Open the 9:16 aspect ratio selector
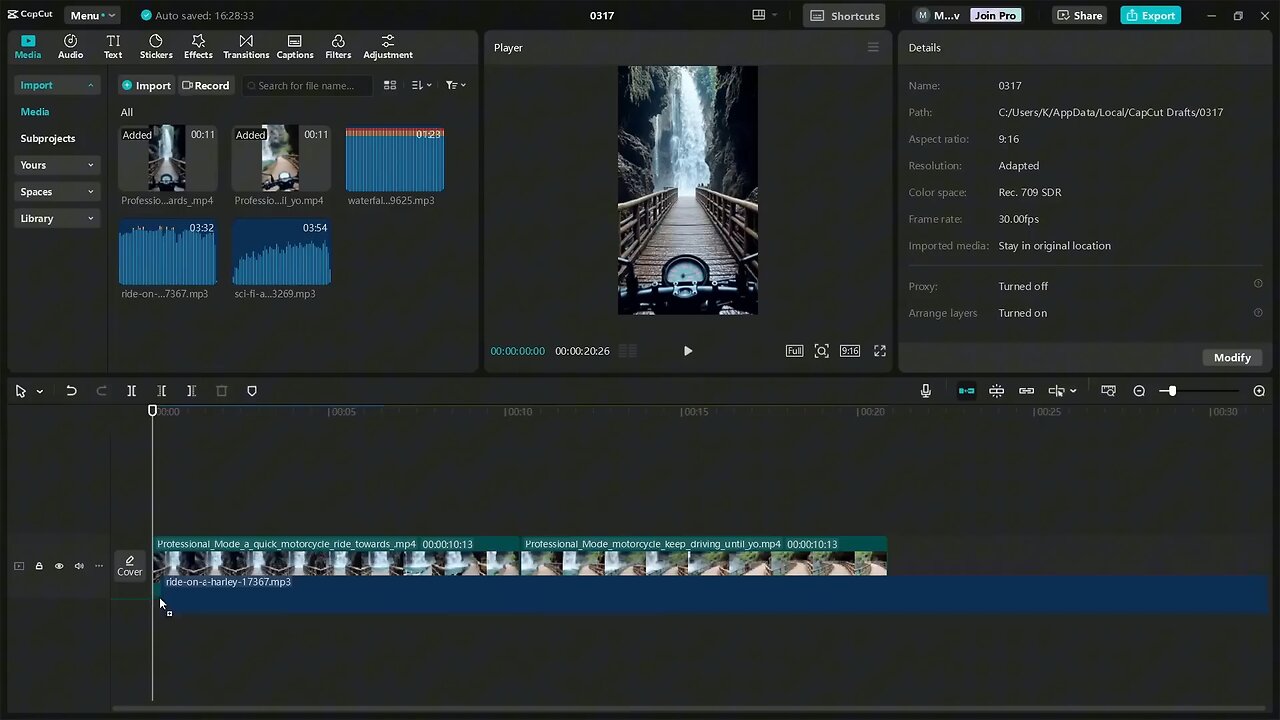Image resolution: width=1280 pixels, height=720 pixels. [x=849, y=351]
